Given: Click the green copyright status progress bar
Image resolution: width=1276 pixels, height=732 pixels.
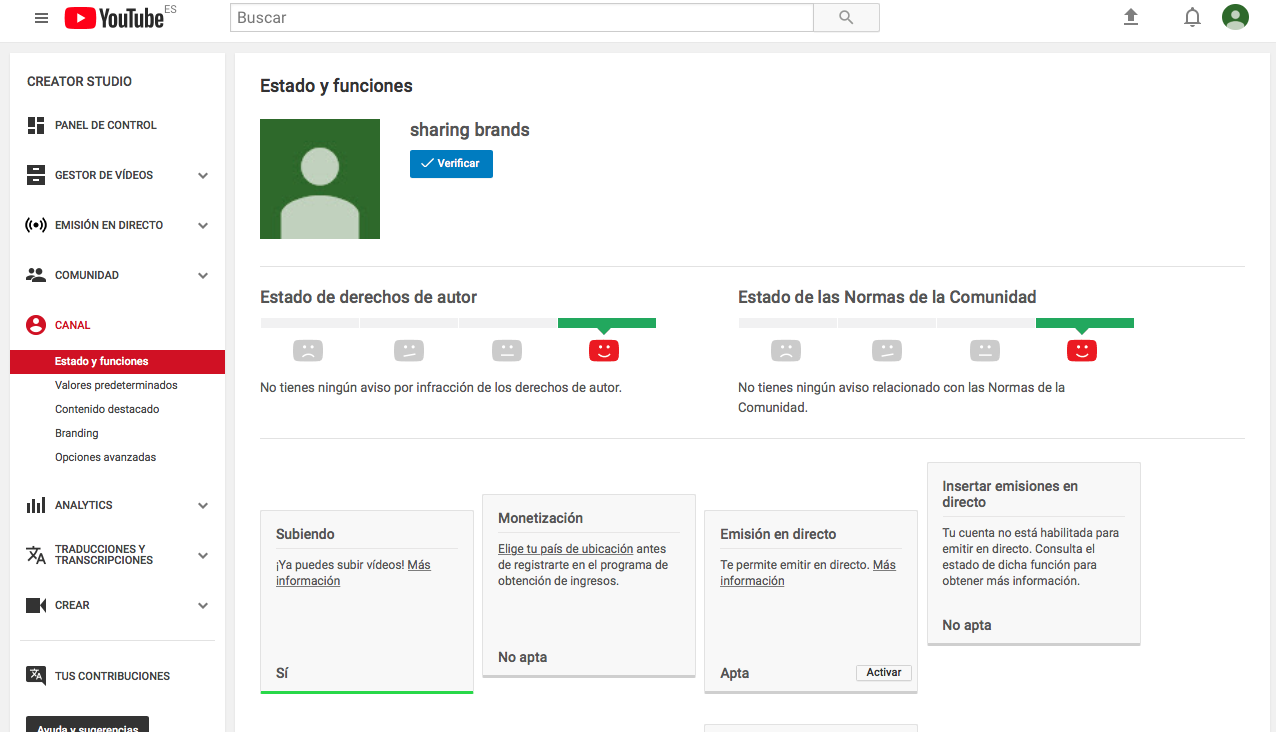Looking at the screenshot, I should coord(606,322).
